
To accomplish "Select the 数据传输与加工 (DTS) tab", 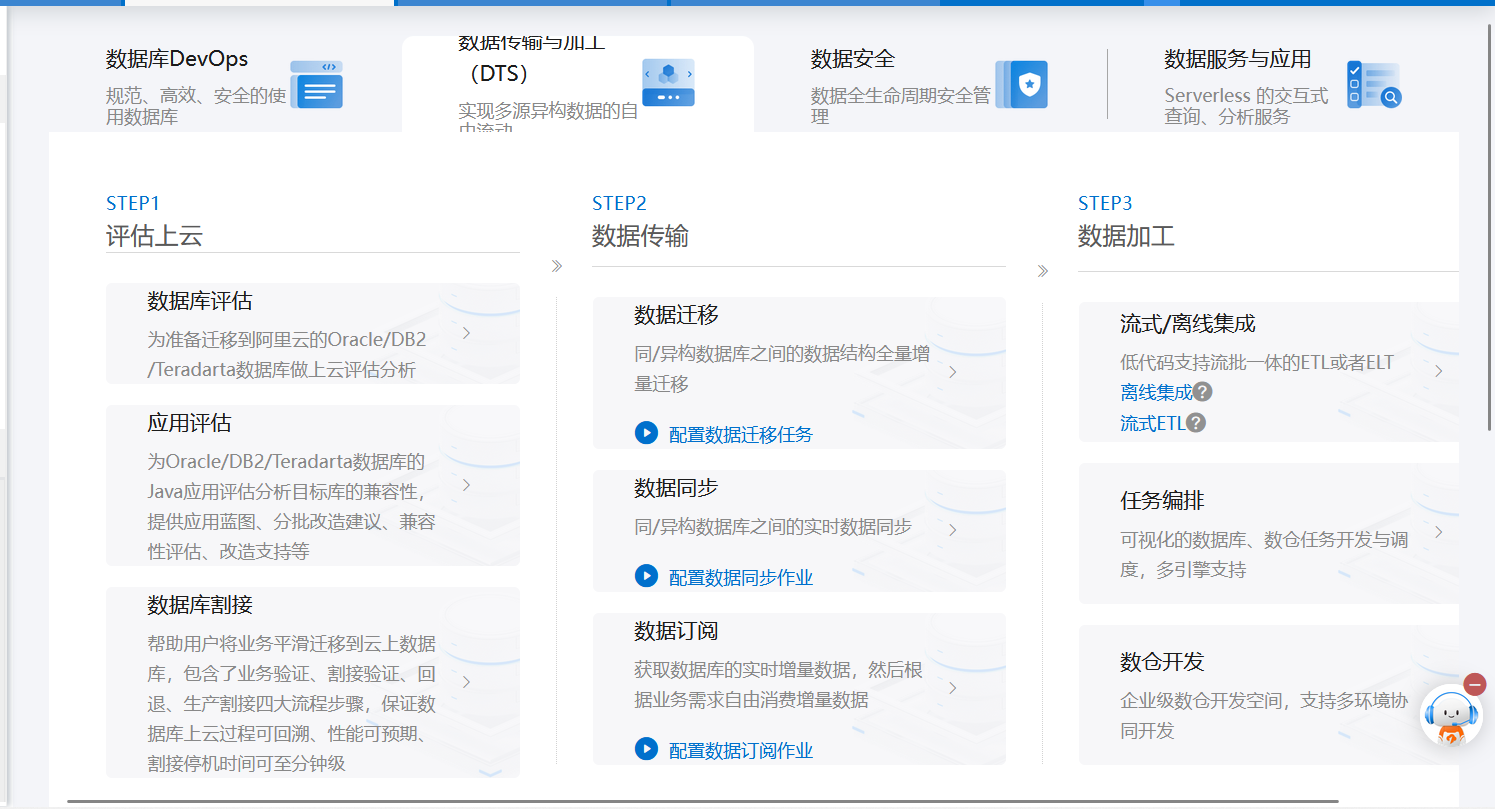I will [x=577, y=84].
